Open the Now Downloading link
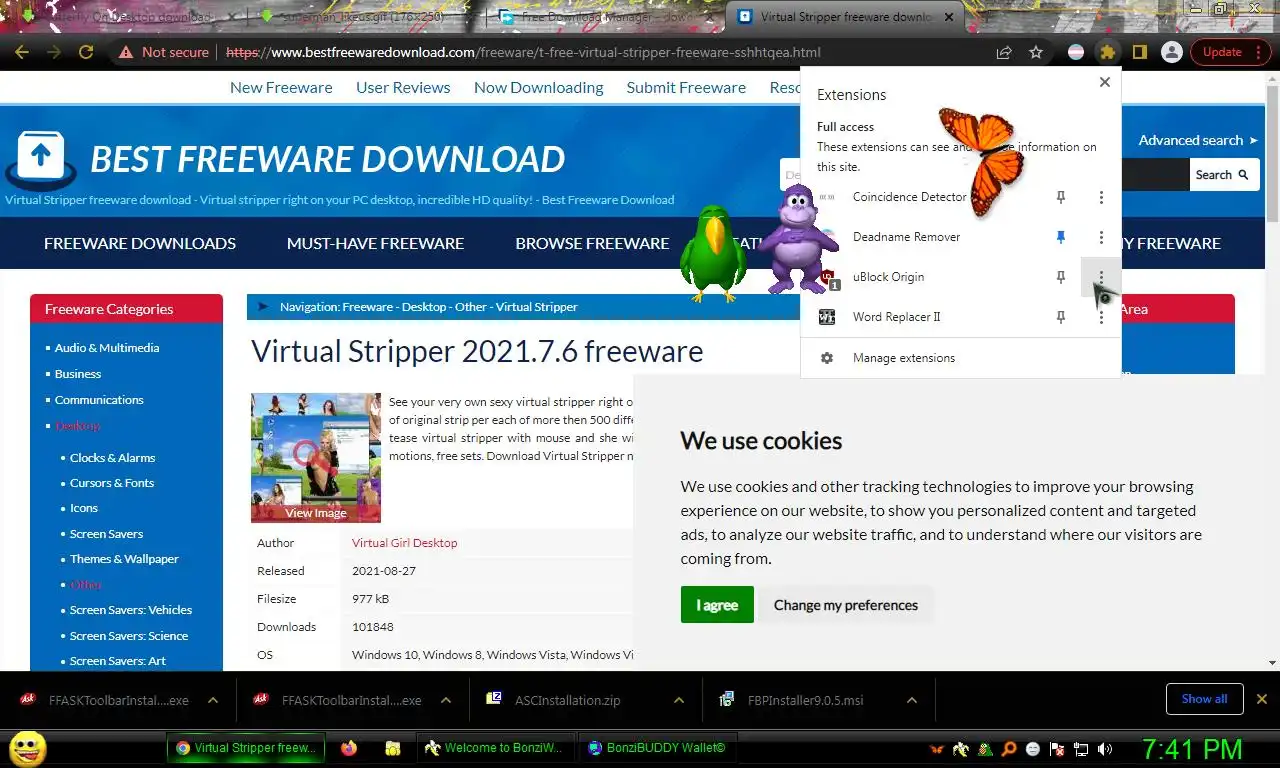 coord(538,87)
